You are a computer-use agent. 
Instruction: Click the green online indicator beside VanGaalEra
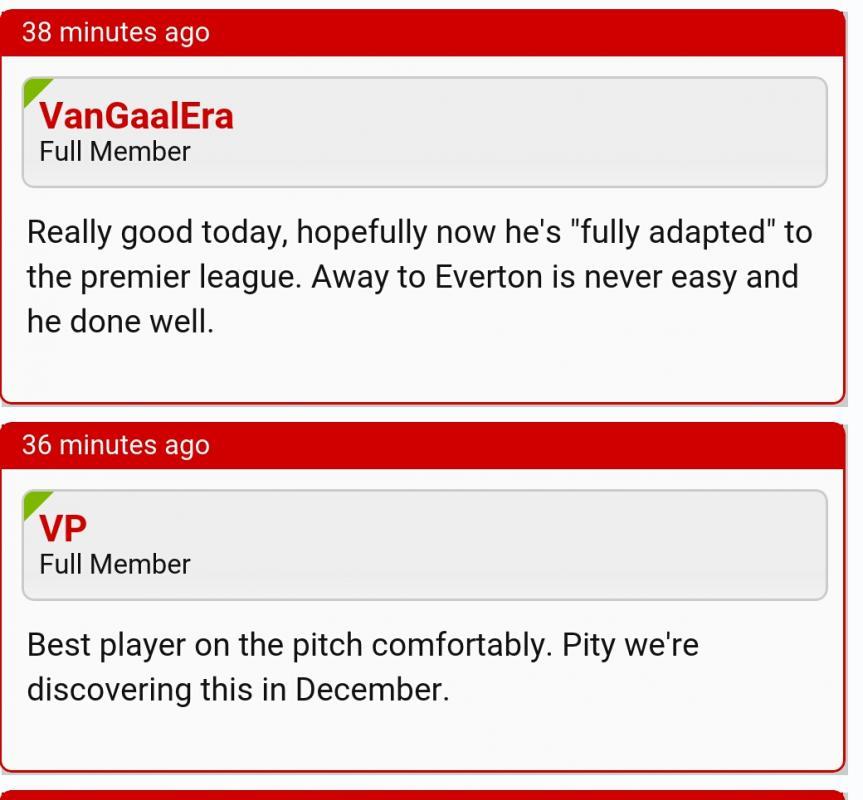point(34,88)
